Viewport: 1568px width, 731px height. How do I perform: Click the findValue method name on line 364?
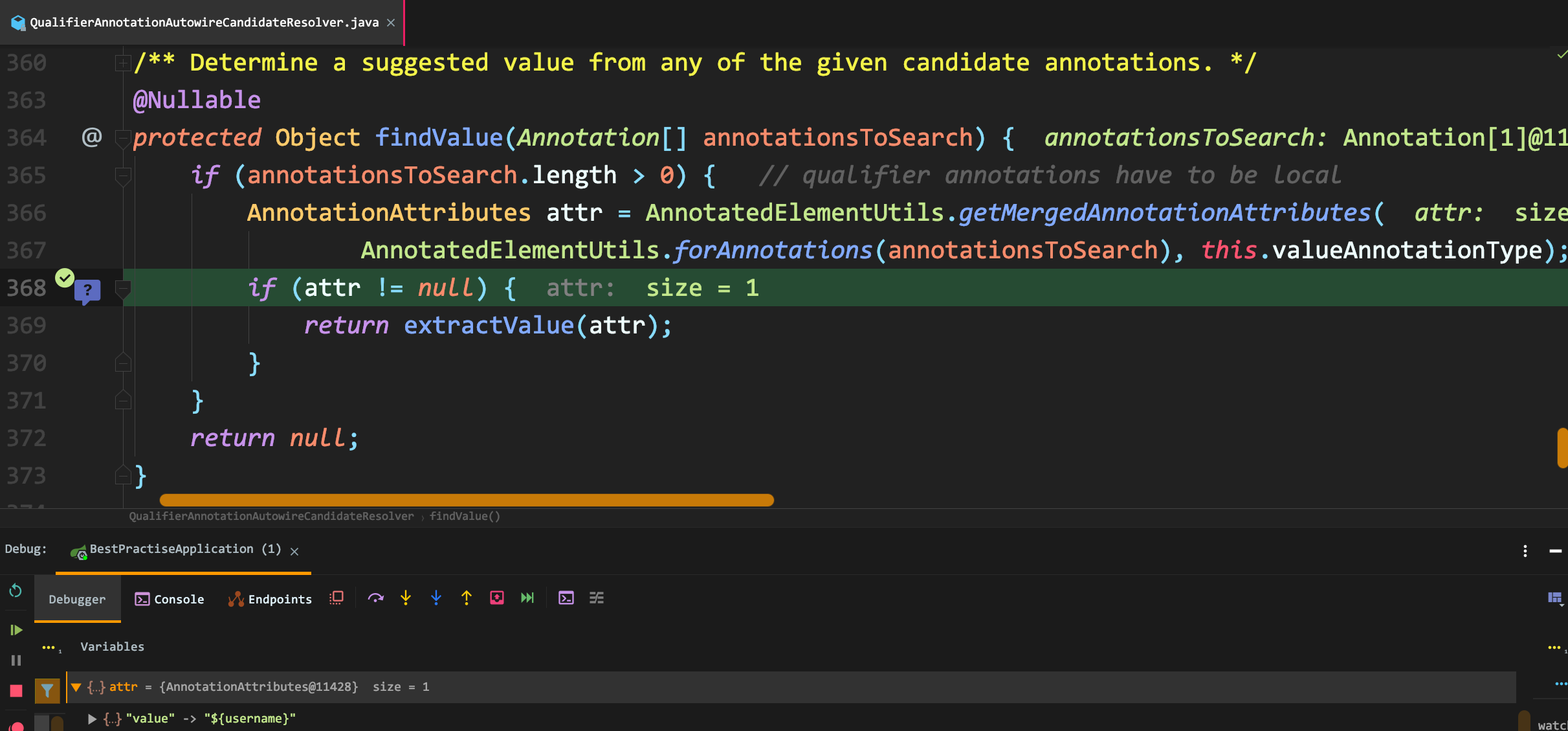(x=439, y=138)
